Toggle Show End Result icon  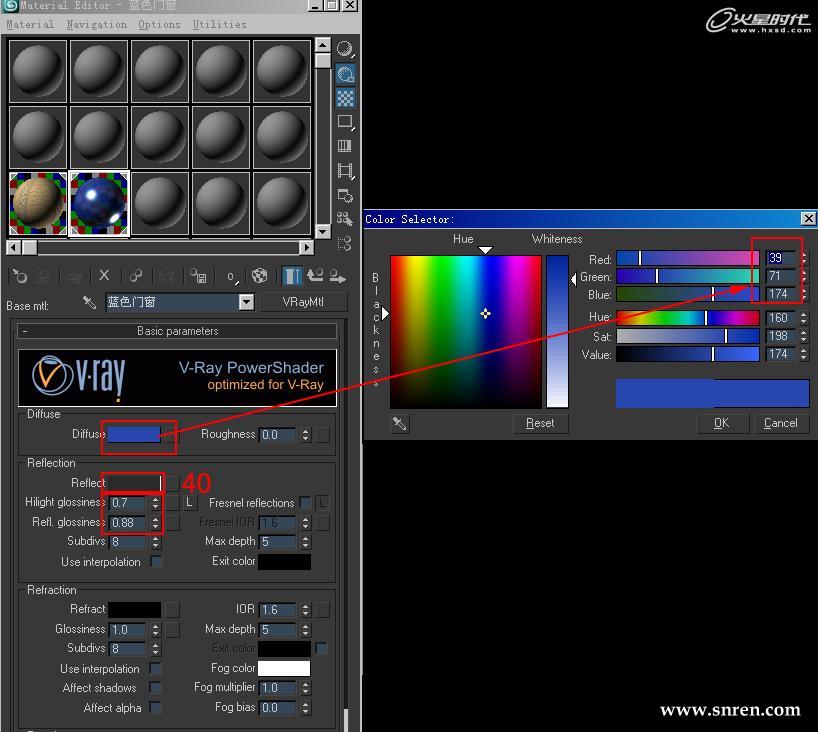pos(292,276)
